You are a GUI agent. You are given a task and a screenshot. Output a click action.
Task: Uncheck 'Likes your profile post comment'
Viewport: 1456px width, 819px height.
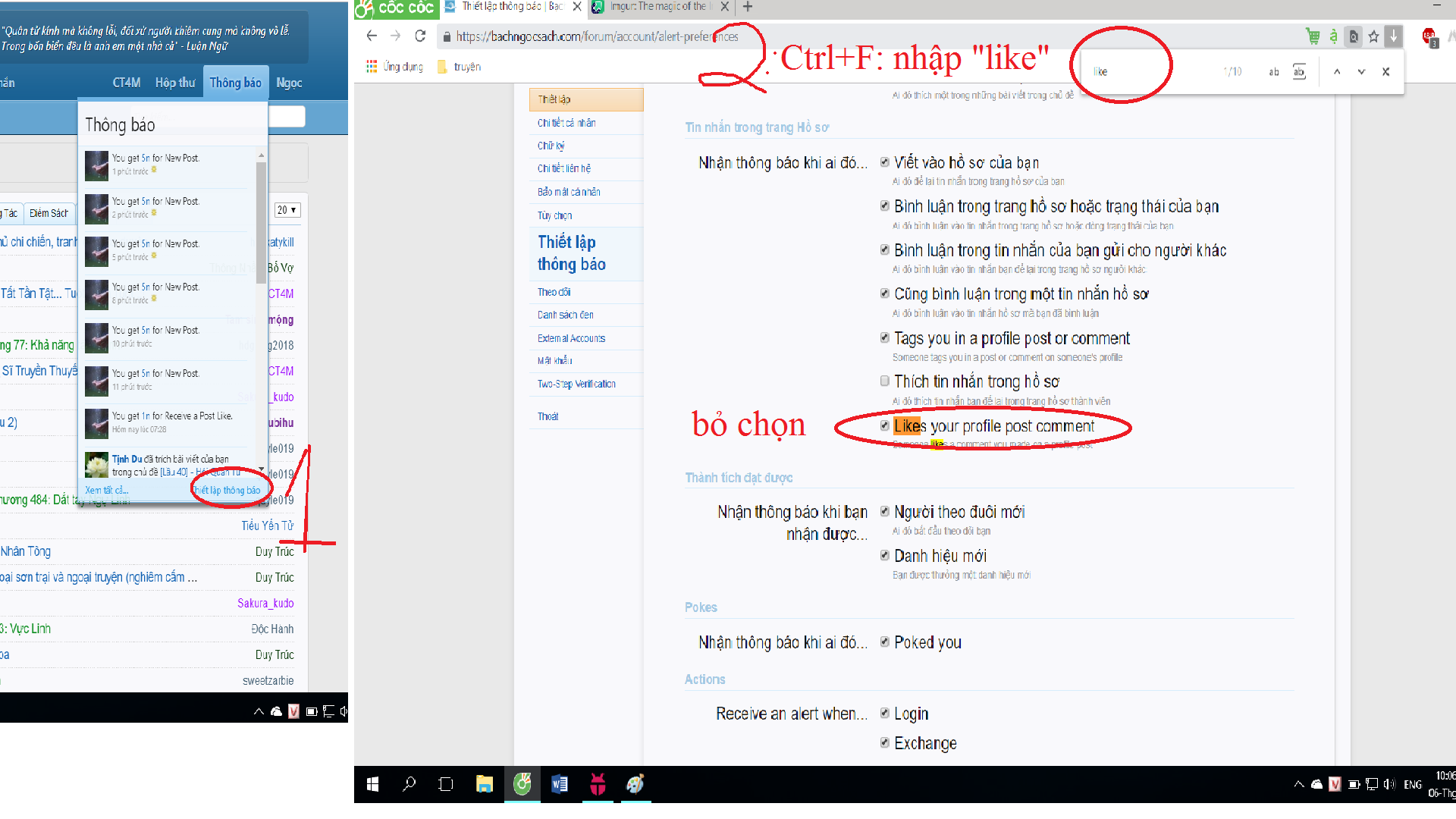click(884, 425)
